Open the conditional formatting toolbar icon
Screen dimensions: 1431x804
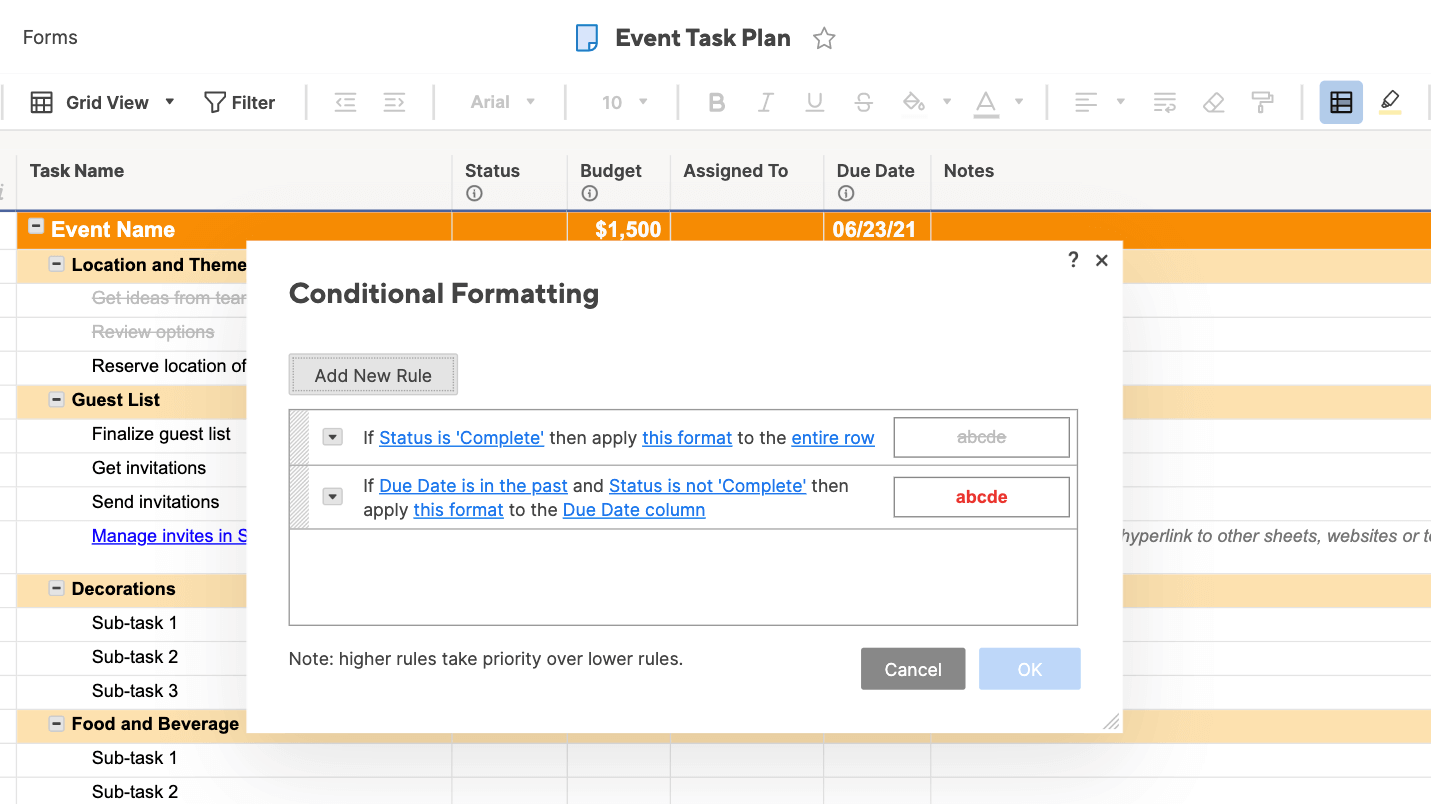click(x=1341, y=102)
